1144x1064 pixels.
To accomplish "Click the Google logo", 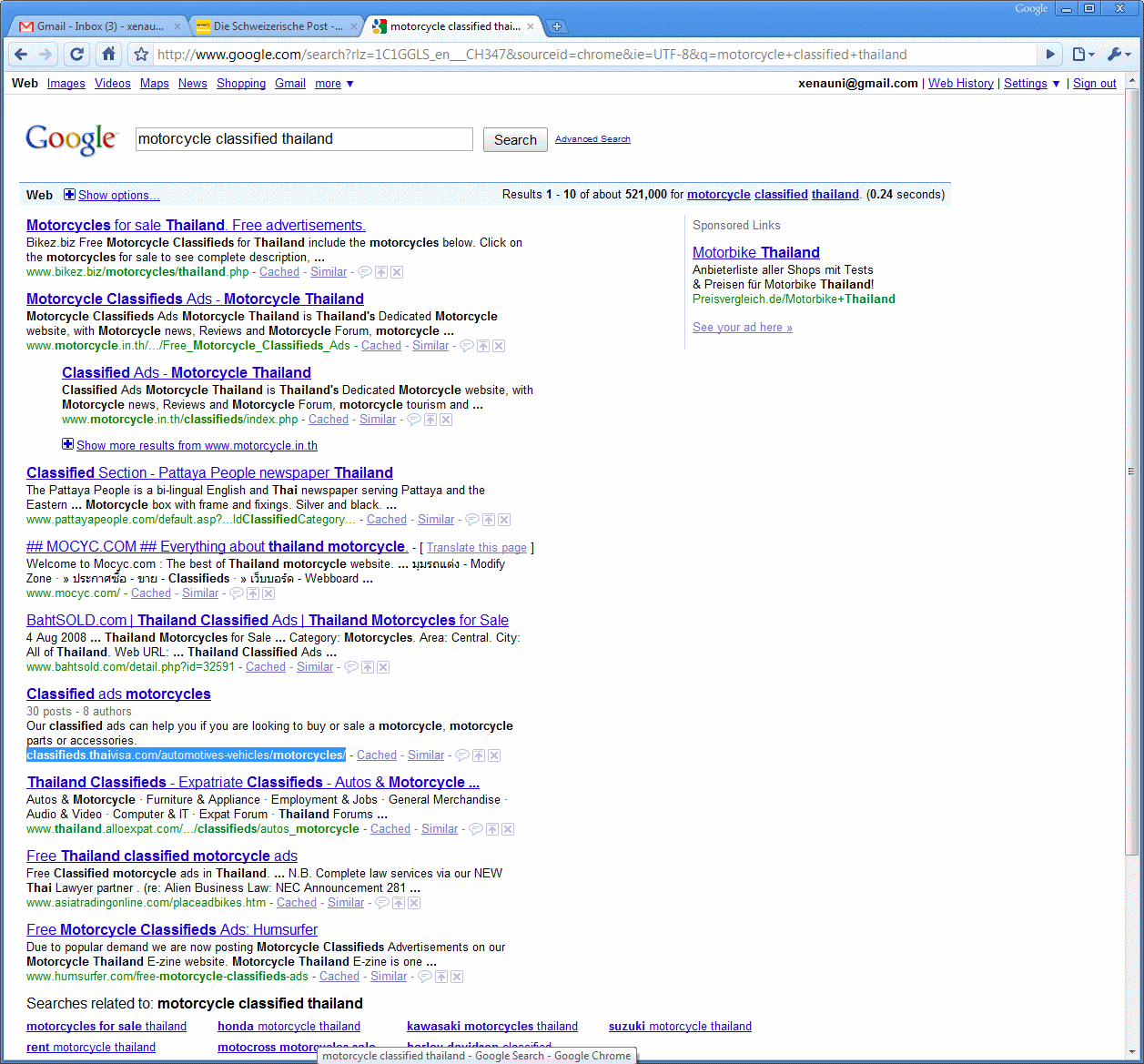I will tap(72, 139).
